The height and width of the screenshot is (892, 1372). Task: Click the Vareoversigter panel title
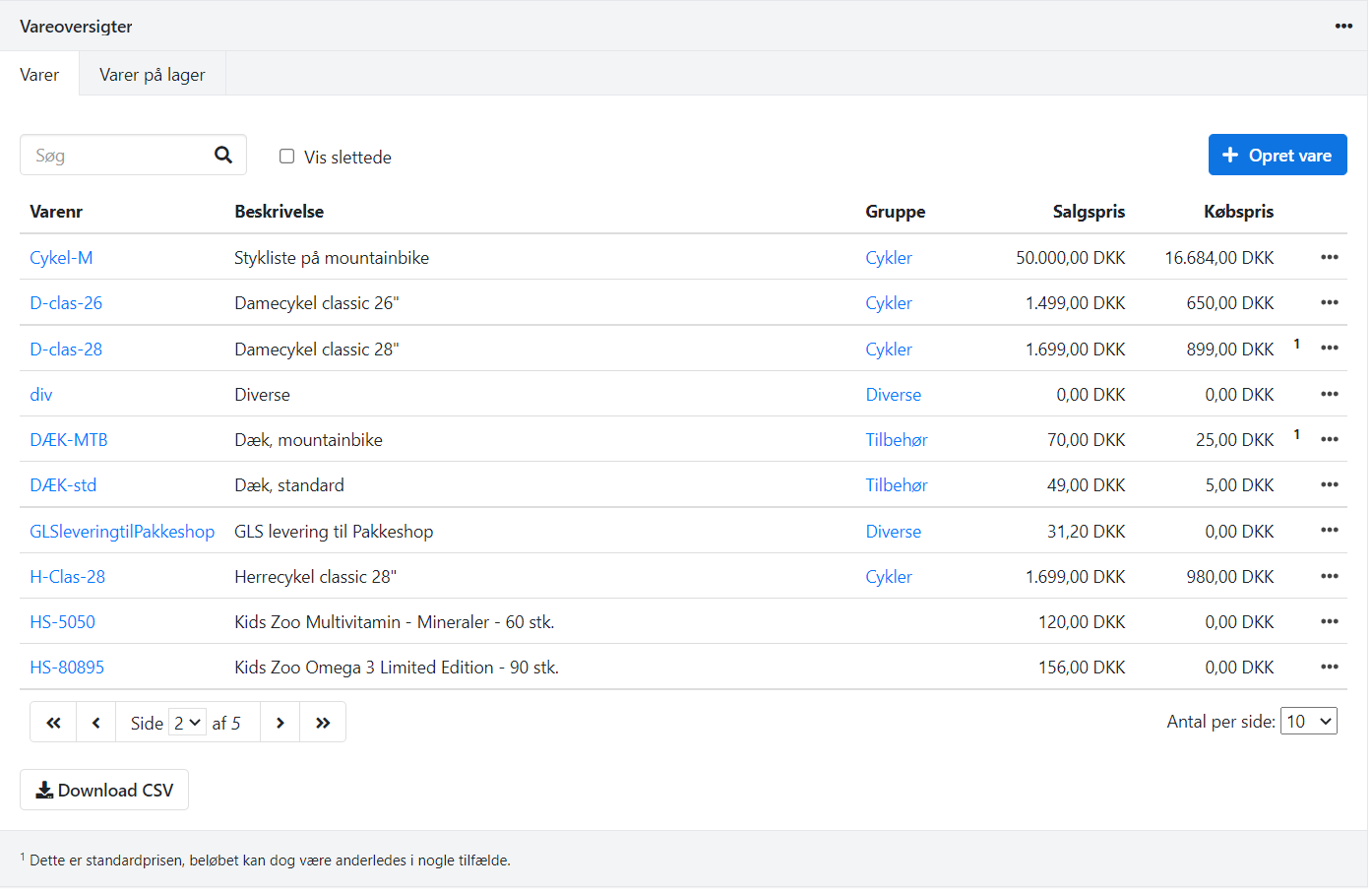[76, 27]
